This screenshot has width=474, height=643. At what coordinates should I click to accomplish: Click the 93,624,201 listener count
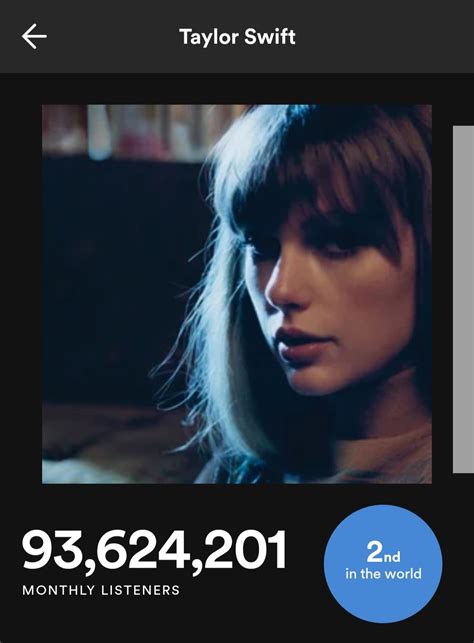[154, 550]
